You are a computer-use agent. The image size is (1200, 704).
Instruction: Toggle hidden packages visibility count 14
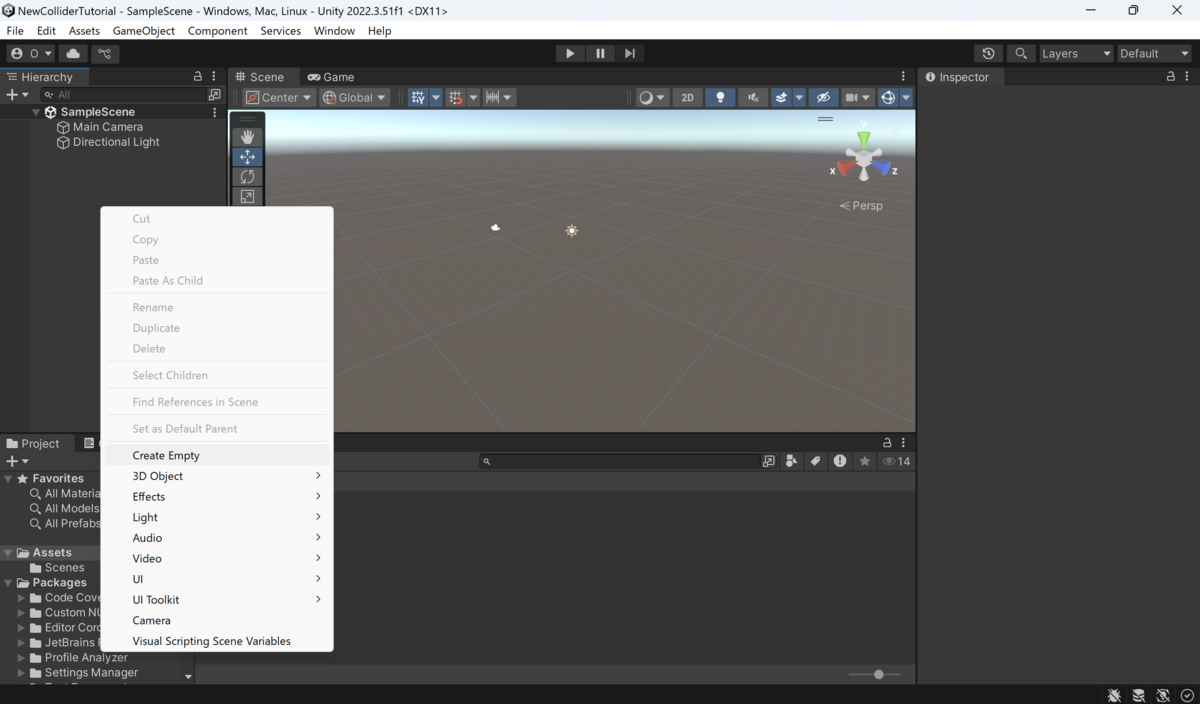coord(896,461)
